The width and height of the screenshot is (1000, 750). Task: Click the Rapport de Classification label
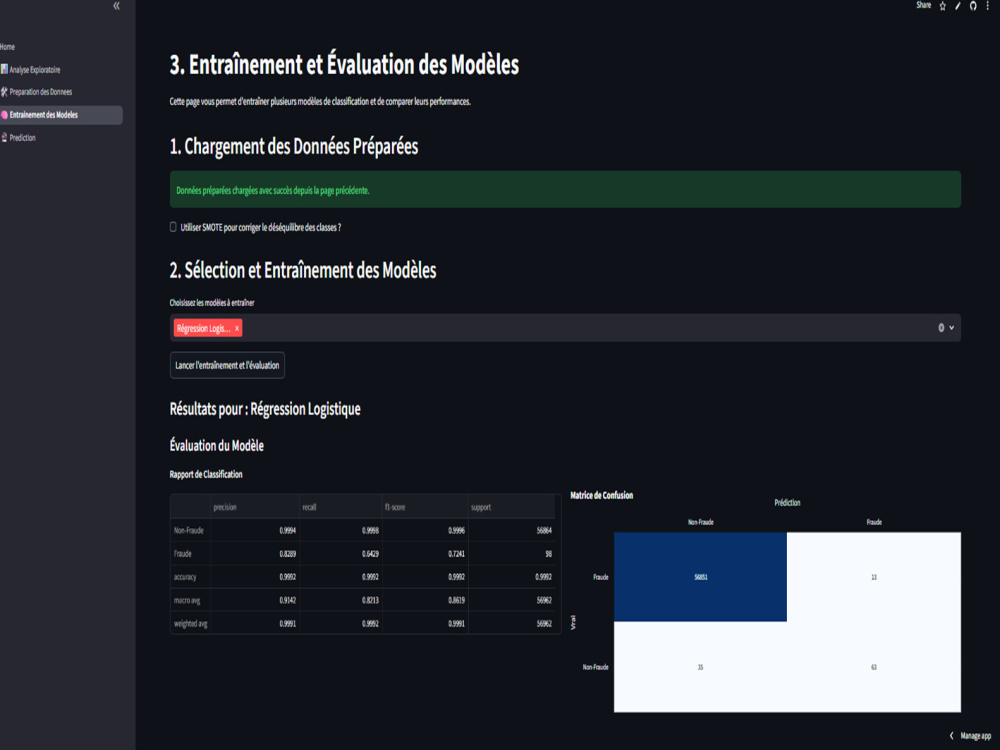(x=206, y=474)
